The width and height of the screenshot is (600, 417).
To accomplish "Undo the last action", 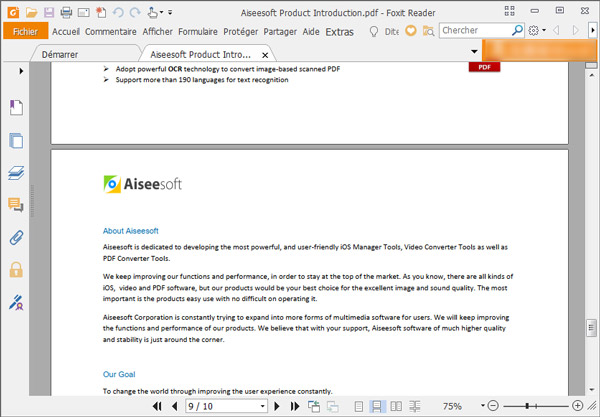I will (x=118, y=13).
